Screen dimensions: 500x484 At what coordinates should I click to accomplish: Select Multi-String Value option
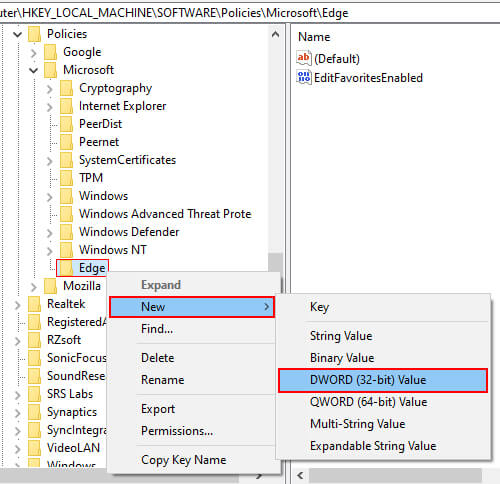point(383,424)
